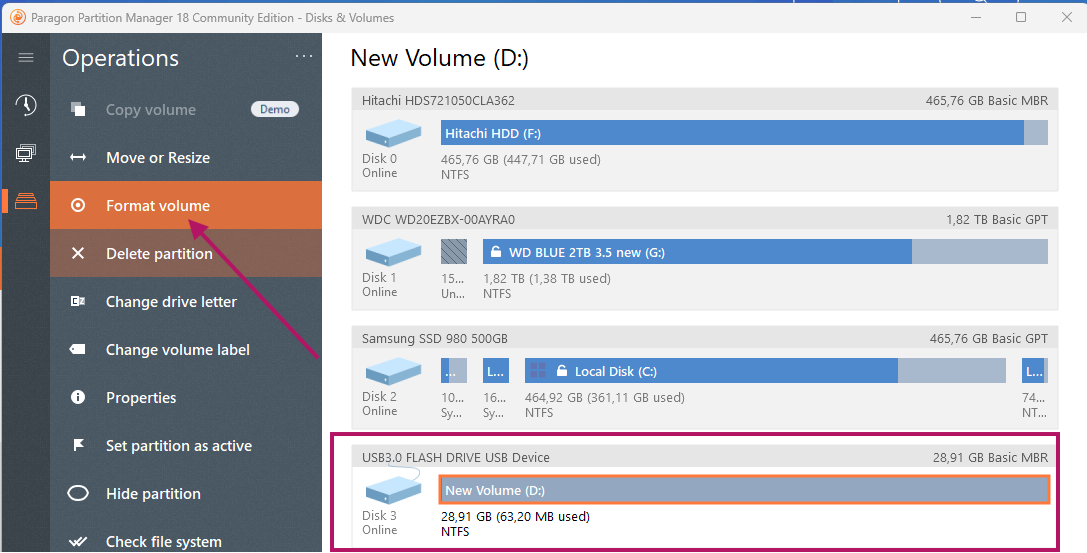Click the Set partition as active flag icon
The height and width of the screenshot is (553, 1087).
coord(78,445)
